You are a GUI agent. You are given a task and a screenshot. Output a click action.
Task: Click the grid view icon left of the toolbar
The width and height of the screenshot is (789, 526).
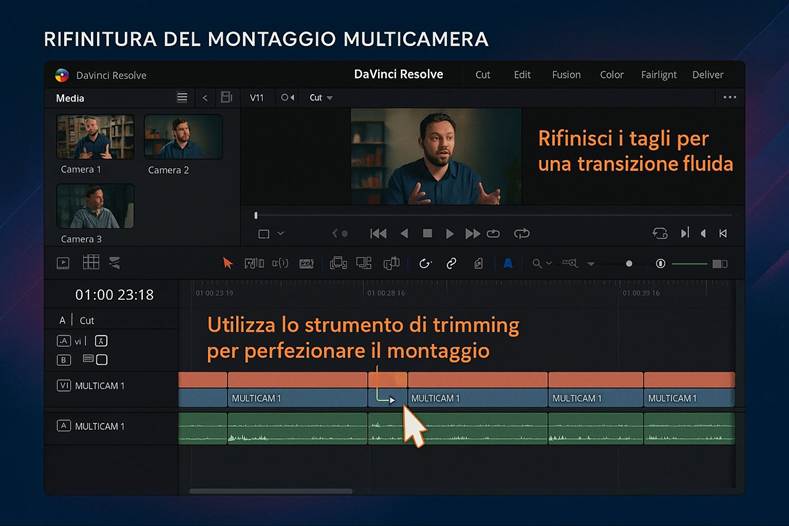91,262
